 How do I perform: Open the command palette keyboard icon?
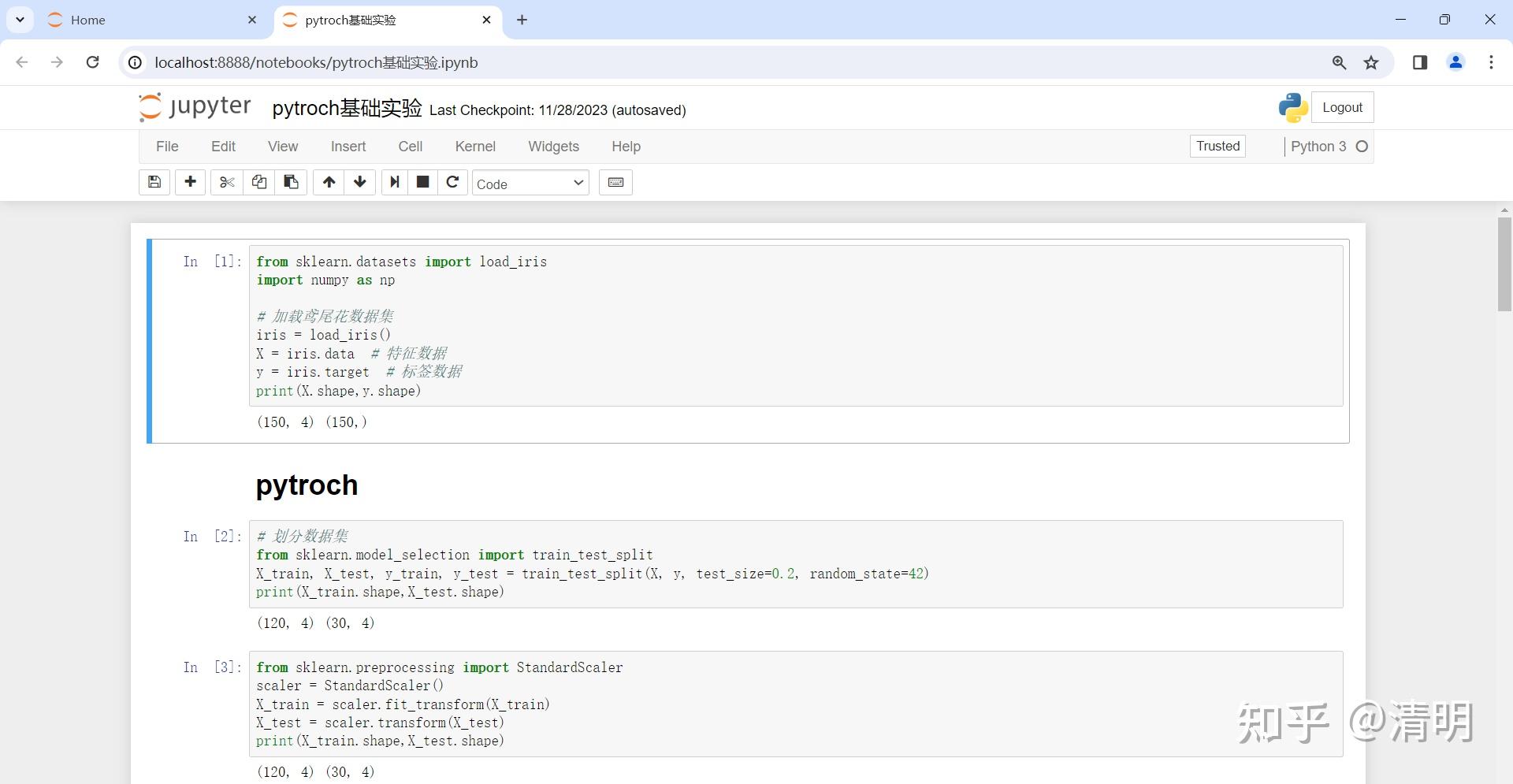coord(615,182)
